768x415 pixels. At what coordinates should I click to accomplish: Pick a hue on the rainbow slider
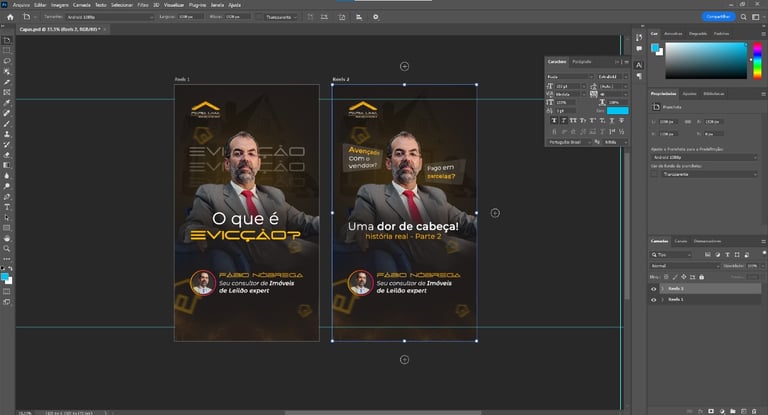click(757, 60)
